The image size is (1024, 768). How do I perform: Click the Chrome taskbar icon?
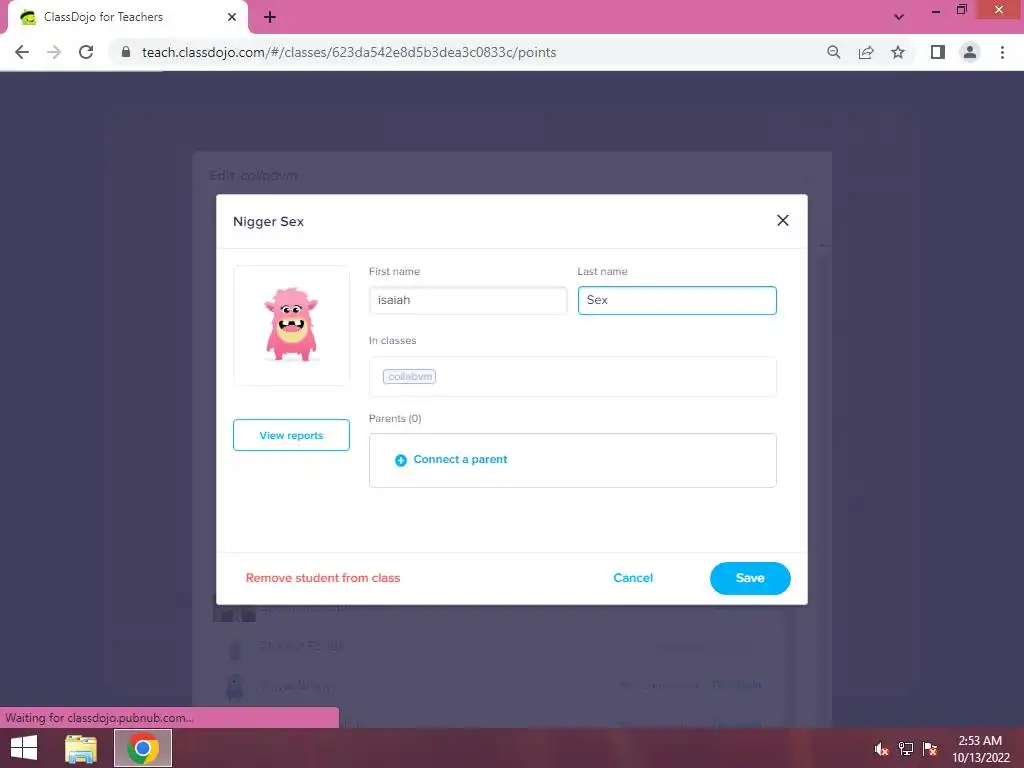(143, 748)
